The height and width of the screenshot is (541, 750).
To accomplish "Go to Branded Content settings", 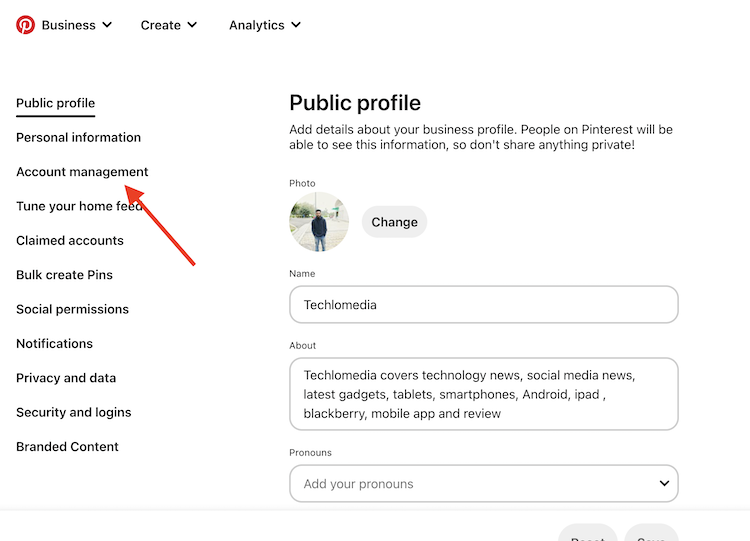I will [x=67, y=447].
